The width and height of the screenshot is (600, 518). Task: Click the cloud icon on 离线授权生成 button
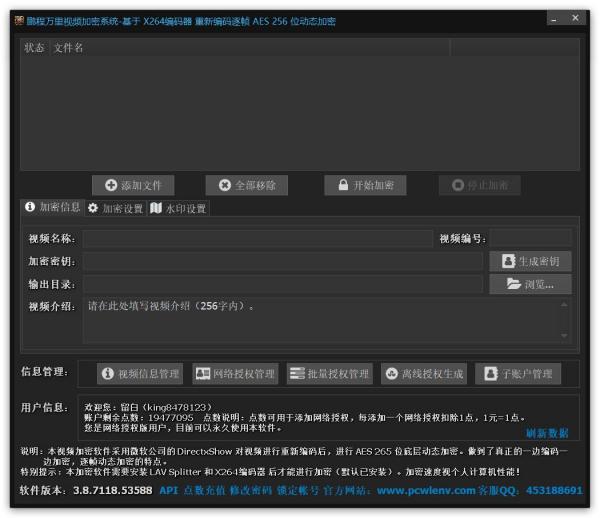click(x=391, y=373)
